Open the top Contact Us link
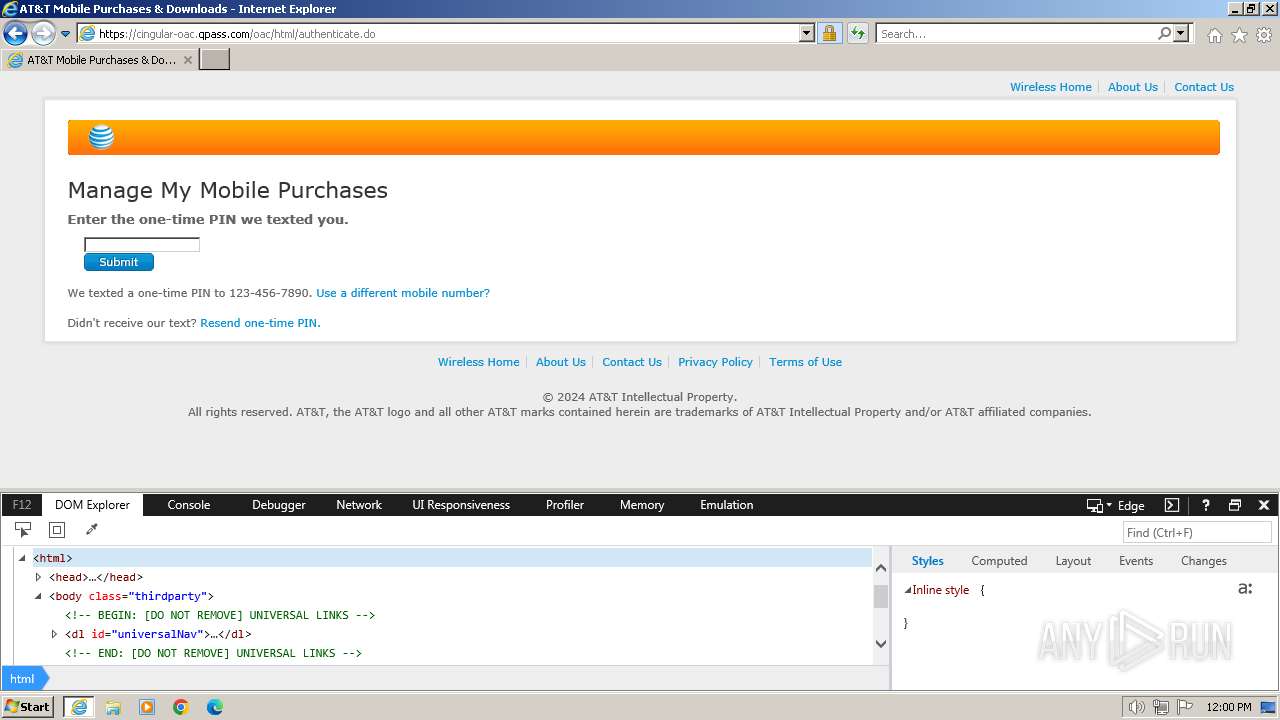This screenshot has height=720, width=1280. (x=1204, y=87)
